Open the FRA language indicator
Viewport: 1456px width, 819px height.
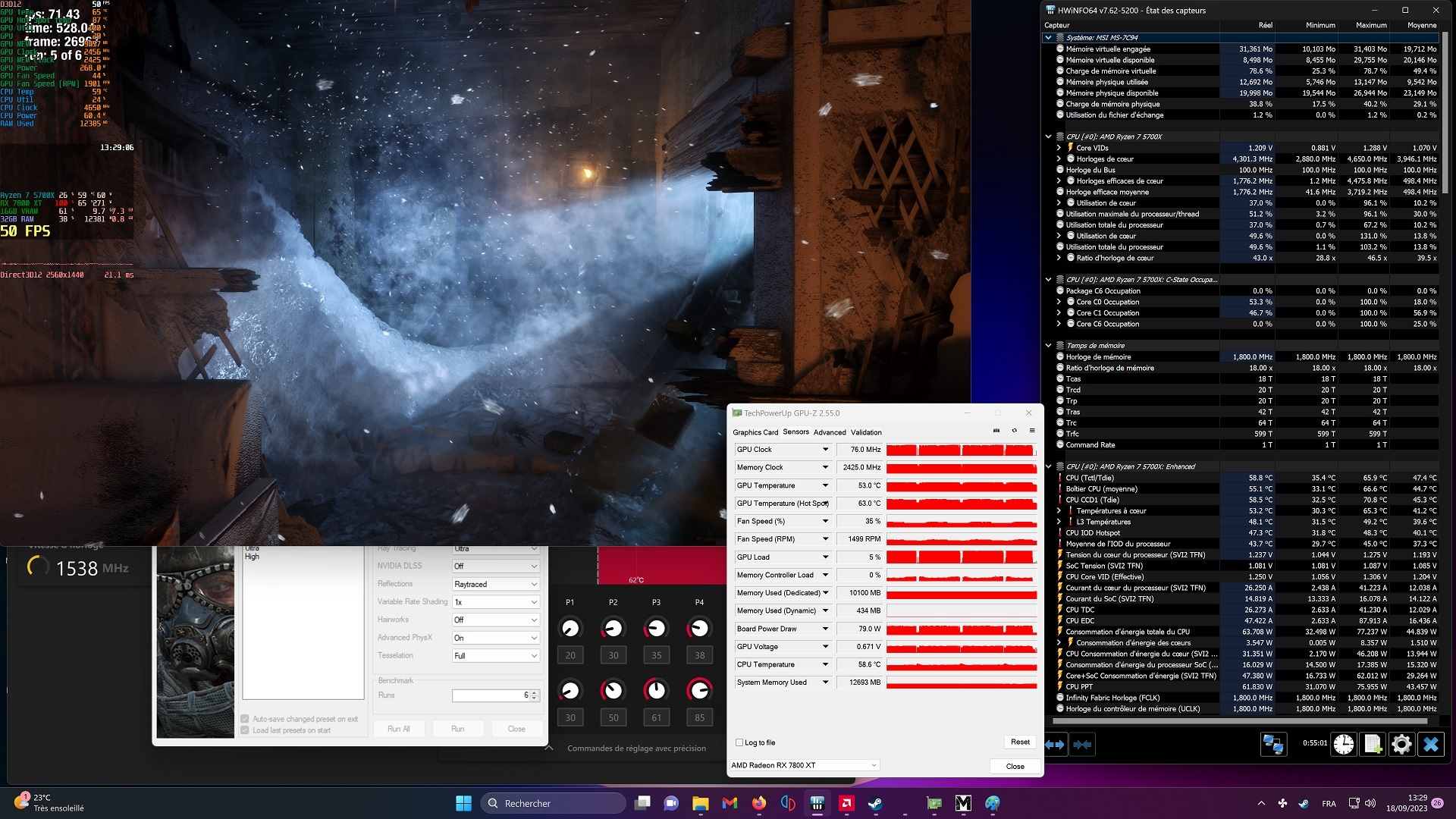tap(1329, 803)
